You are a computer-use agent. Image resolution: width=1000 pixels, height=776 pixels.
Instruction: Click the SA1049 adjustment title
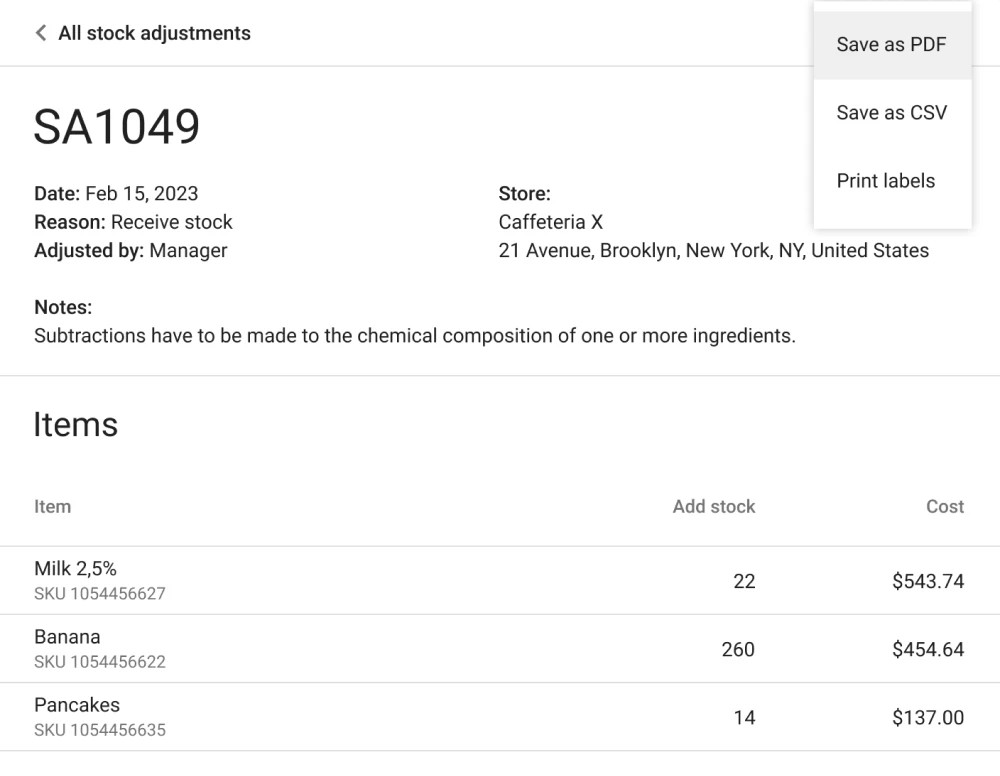coord(117,127)
